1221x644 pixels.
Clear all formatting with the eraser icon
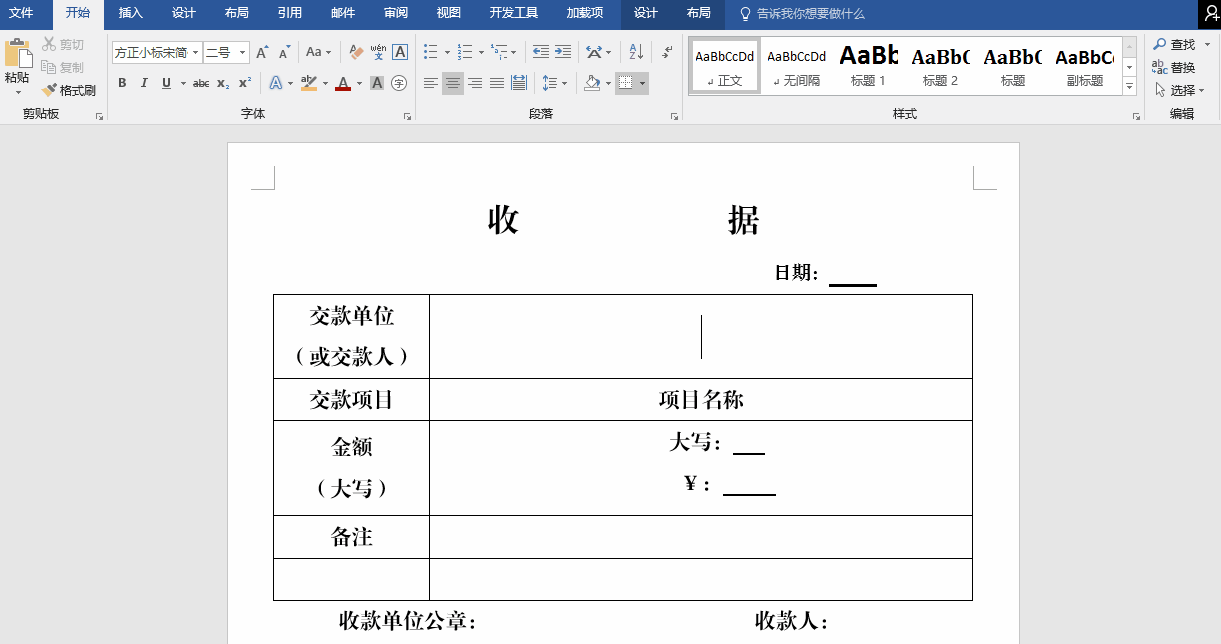[x=356, y=52]
